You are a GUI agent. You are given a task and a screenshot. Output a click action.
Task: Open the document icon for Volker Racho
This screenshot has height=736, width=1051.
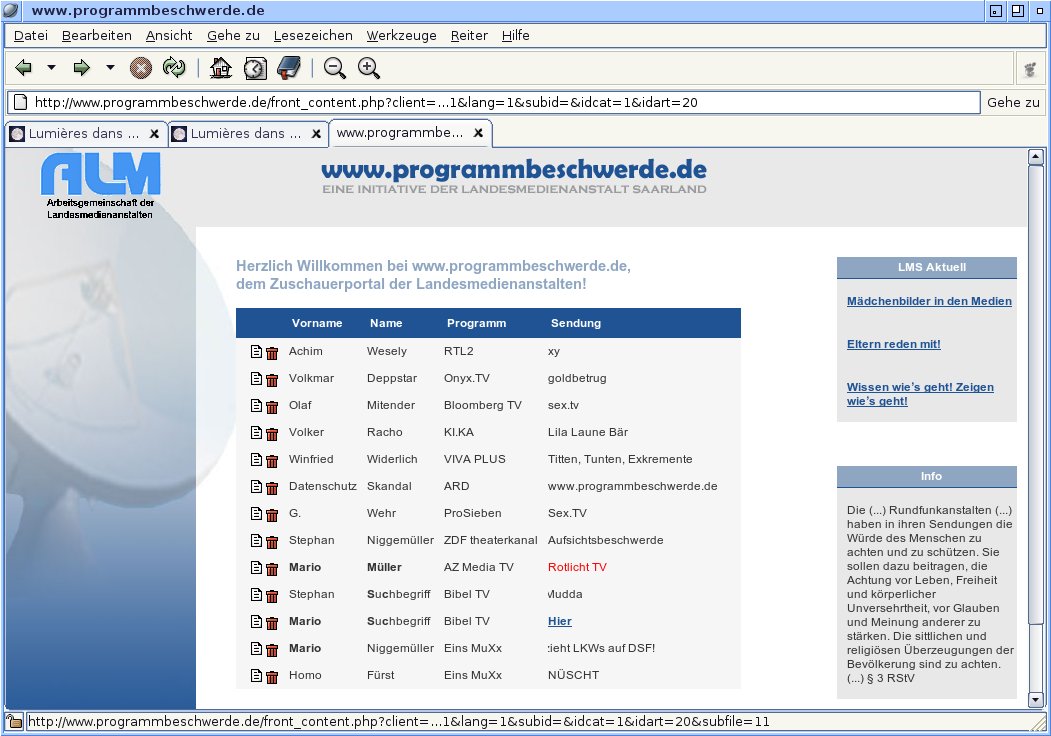256,432
